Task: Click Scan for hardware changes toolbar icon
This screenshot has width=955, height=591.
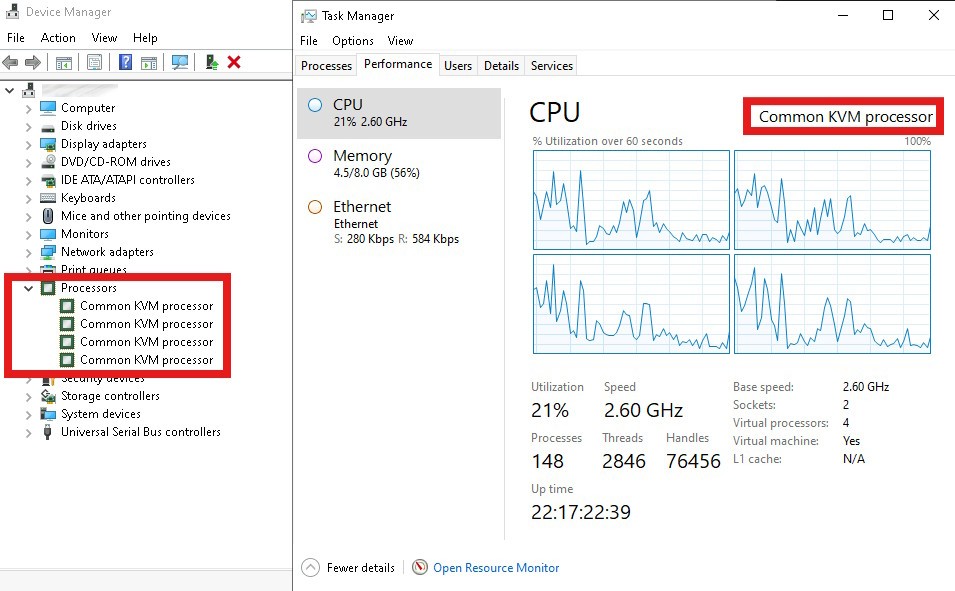Action: [180, 62]
